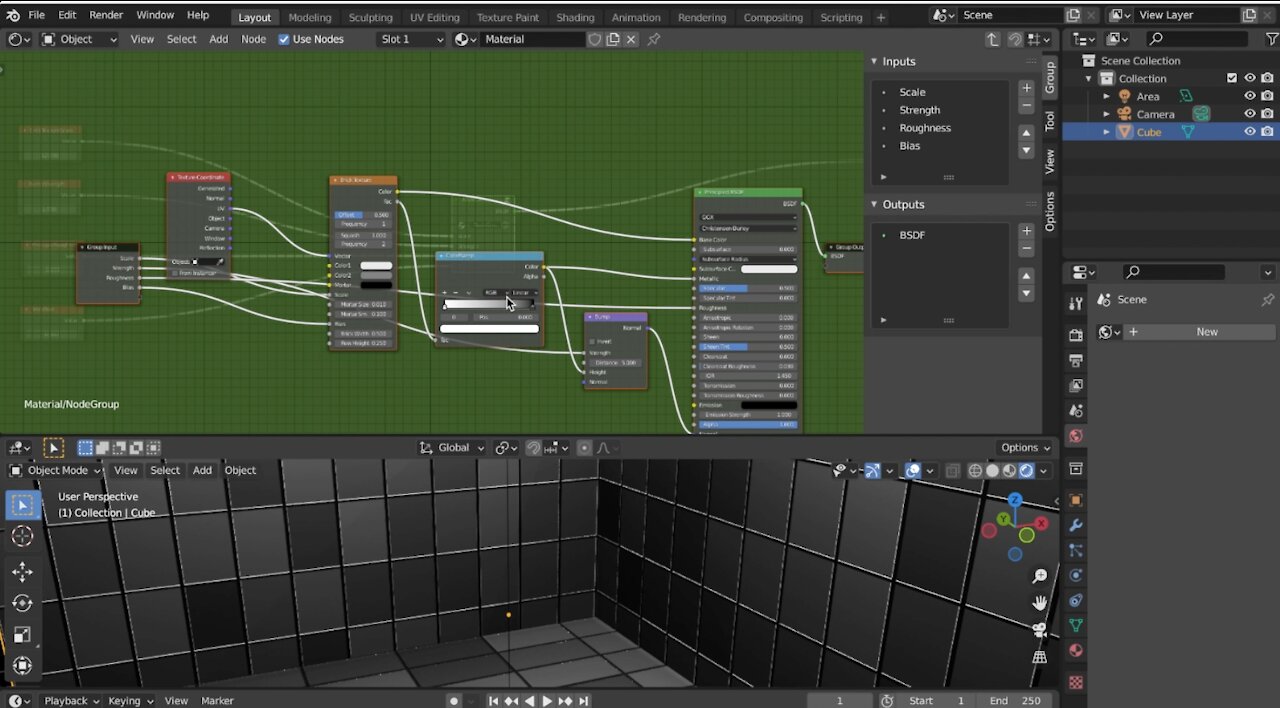Open the Object Data properties tab
The height and width of the screenshot is (708, 1280).
[1076, 625]
